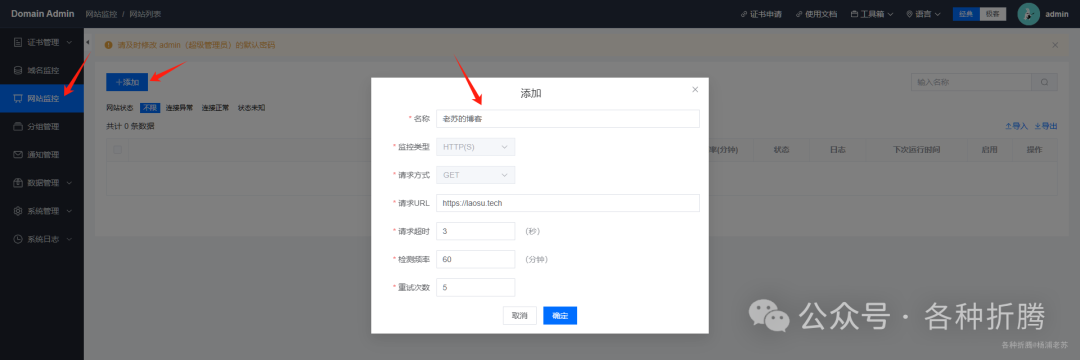This screenshot has width=1080, height=360.
Task: Open the 域名监控 menu item
Action: 42,70
